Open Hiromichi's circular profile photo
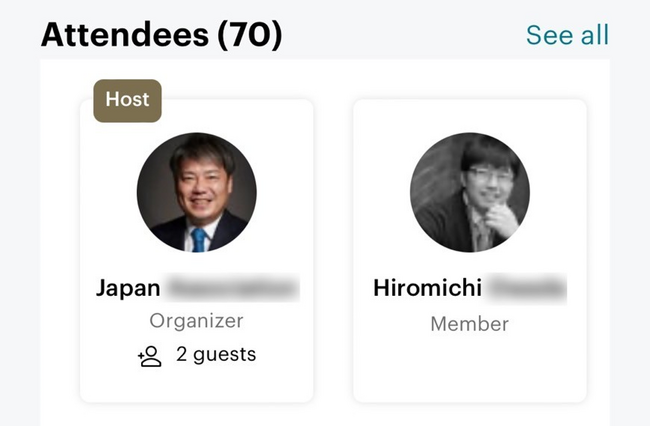This screenshot has width=650, height=426. (x=469, y=192)
